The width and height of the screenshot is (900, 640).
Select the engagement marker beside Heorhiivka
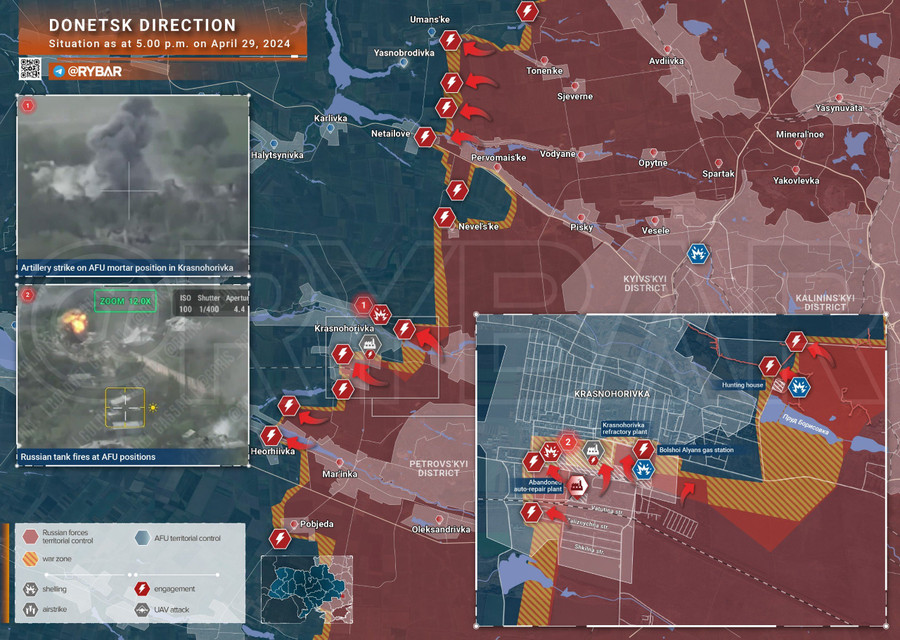pyautogui.click(x=271, y=436)
